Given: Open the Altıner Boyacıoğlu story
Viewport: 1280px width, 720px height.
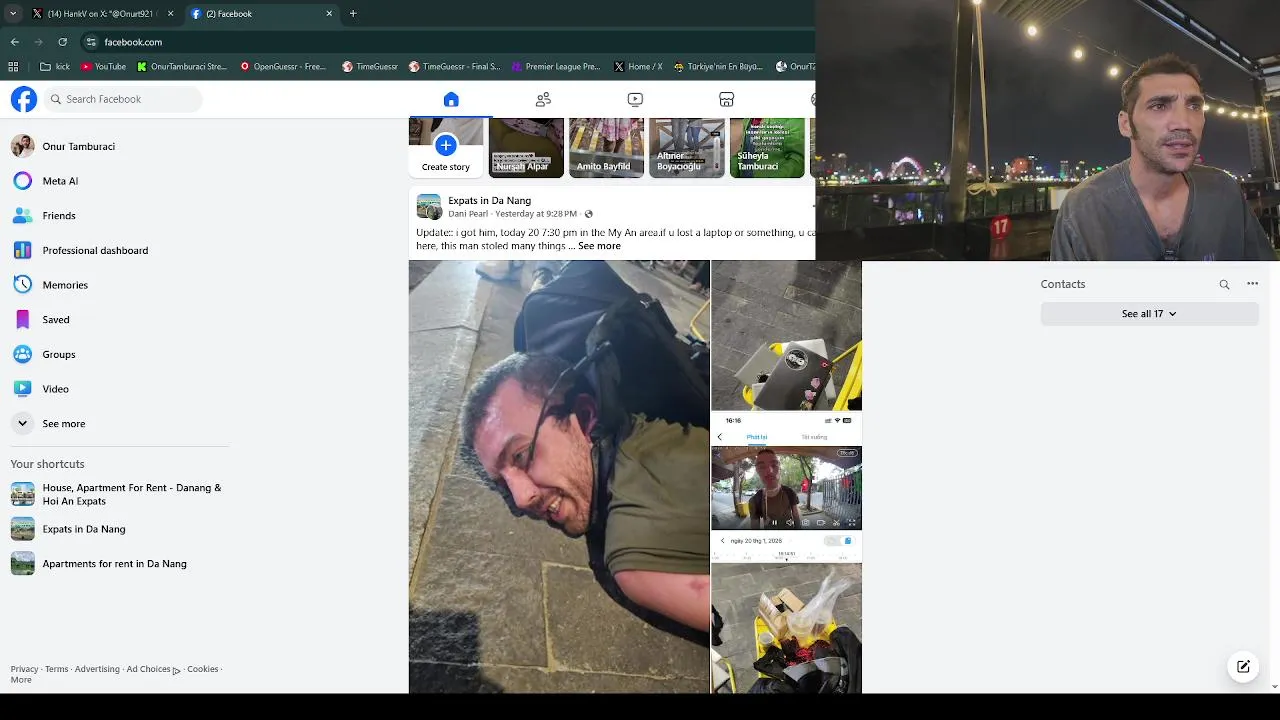Looking at the screenshot, I should tap(687, 148).
